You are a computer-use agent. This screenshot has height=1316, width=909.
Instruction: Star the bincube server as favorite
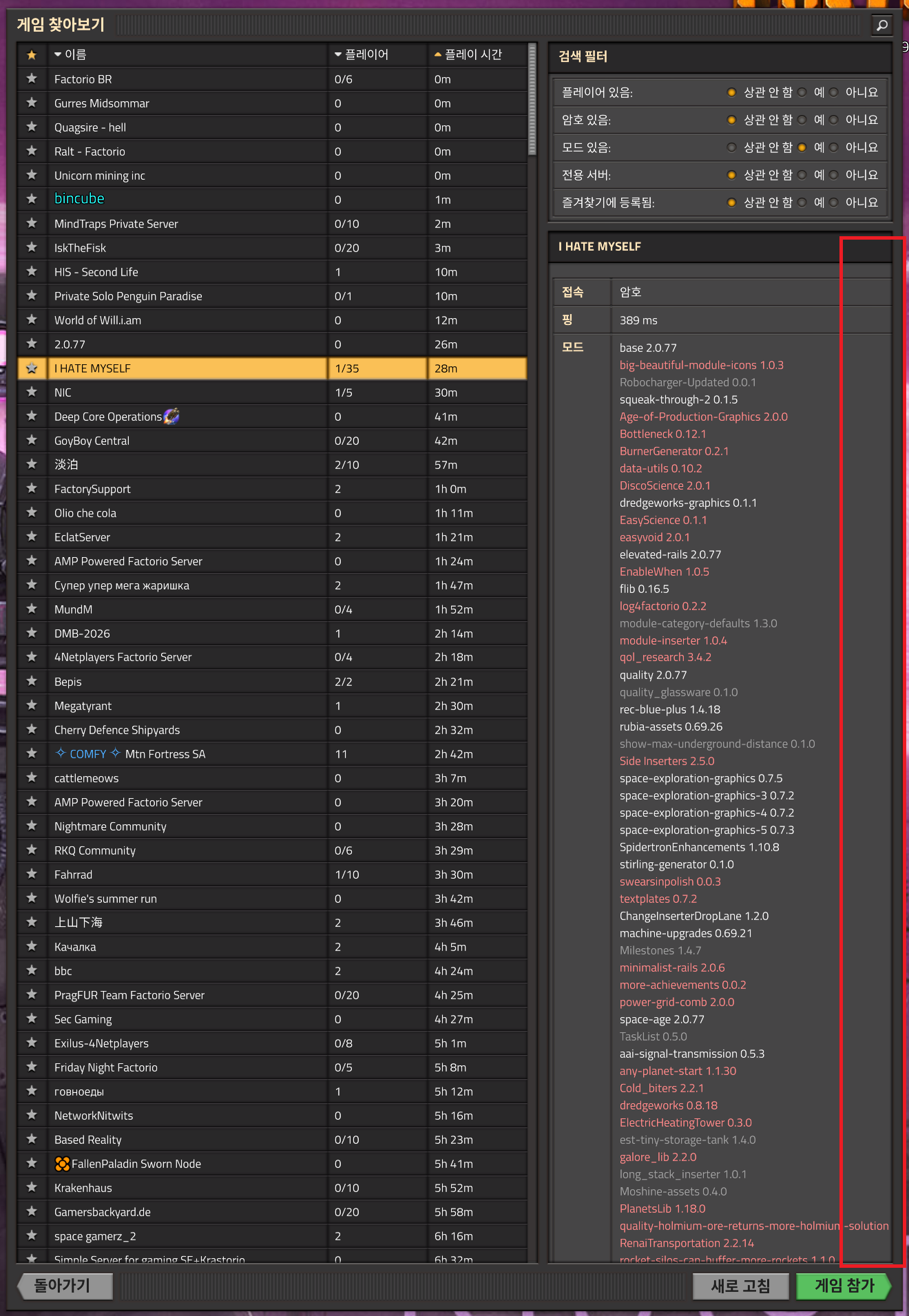pyautogui.click(x=32, y=199)
